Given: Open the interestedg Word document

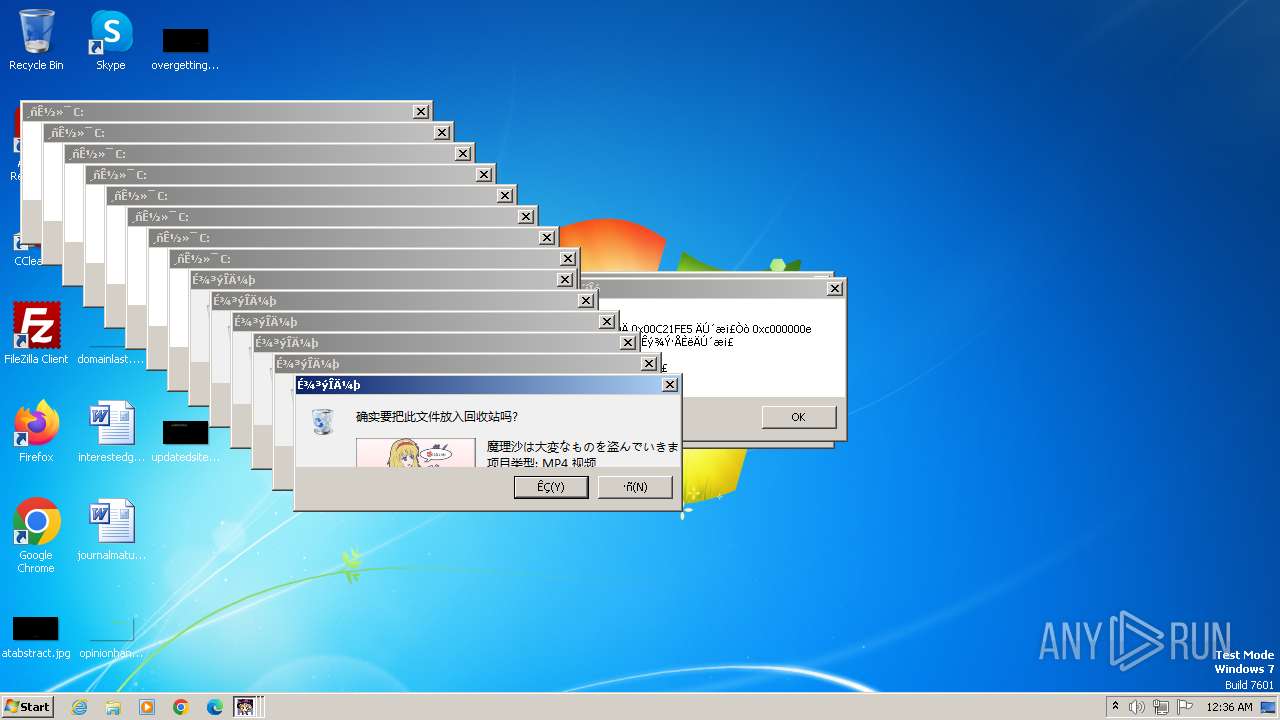Looking at the screenshot, I should 111,431.
